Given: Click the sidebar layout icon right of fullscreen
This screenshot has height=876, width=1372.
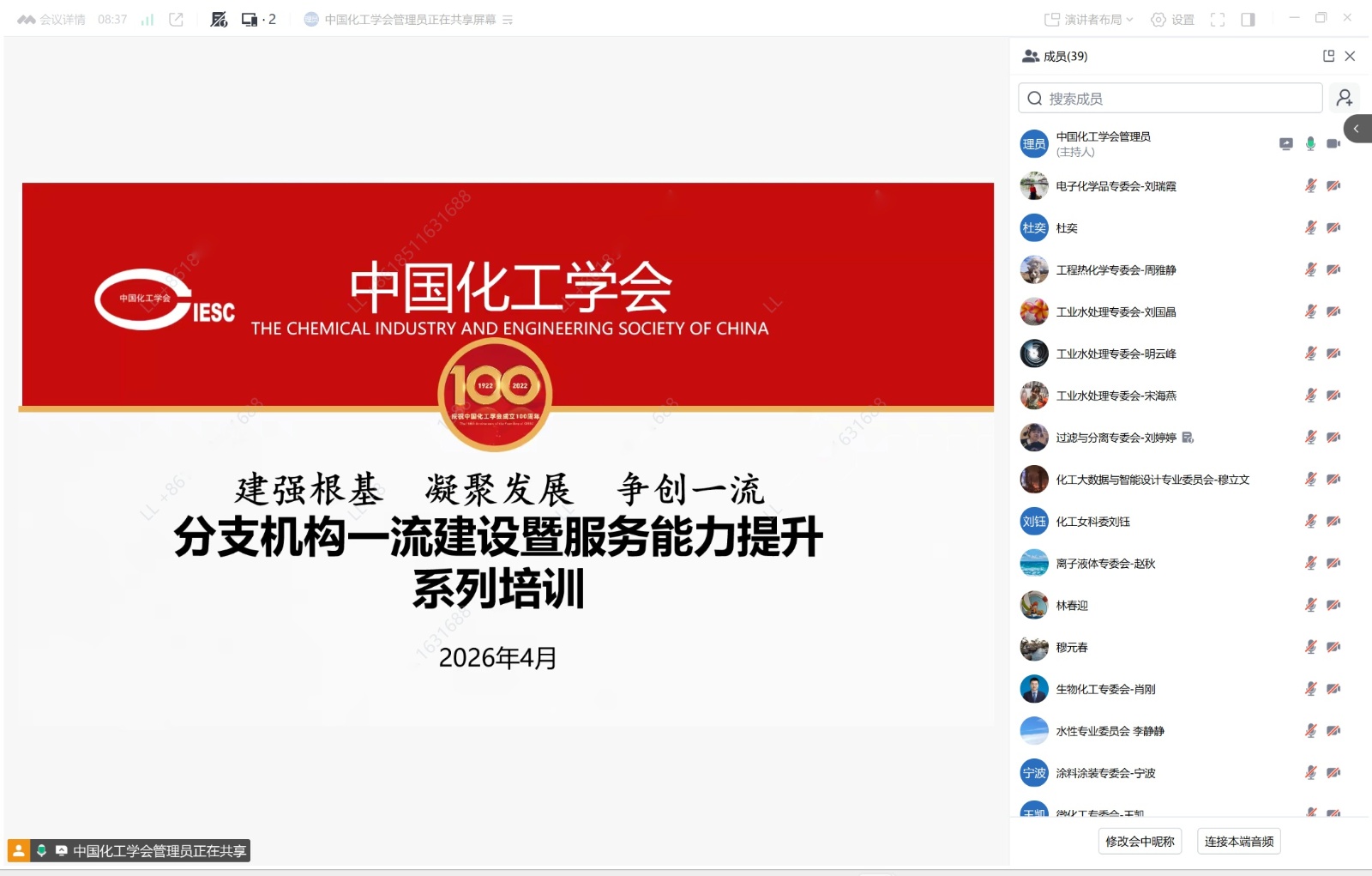Looking at the screenshot, I should click(1249, 18).
